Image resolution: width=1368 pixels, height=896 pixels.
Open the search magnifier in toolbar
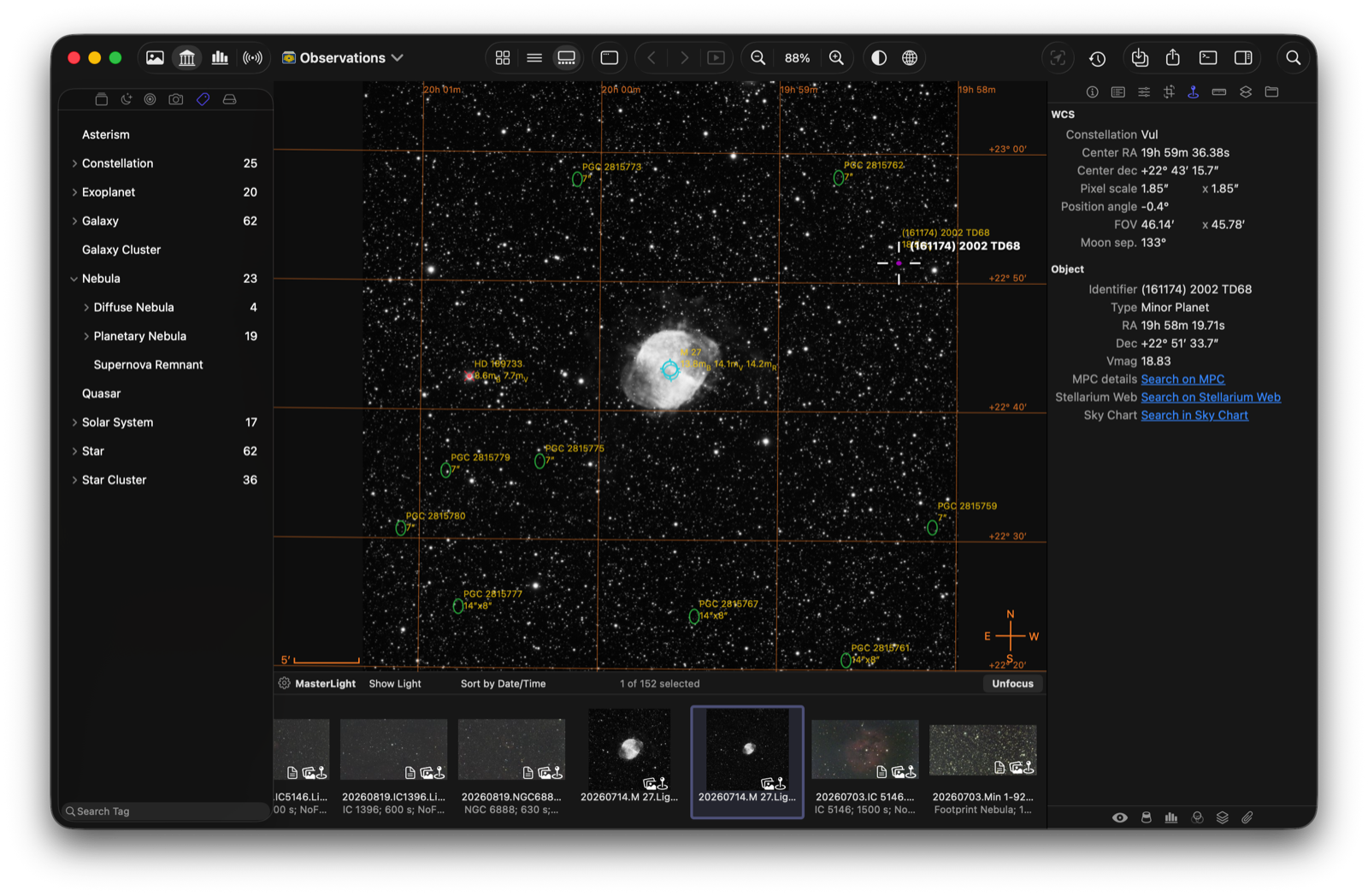1294,58
